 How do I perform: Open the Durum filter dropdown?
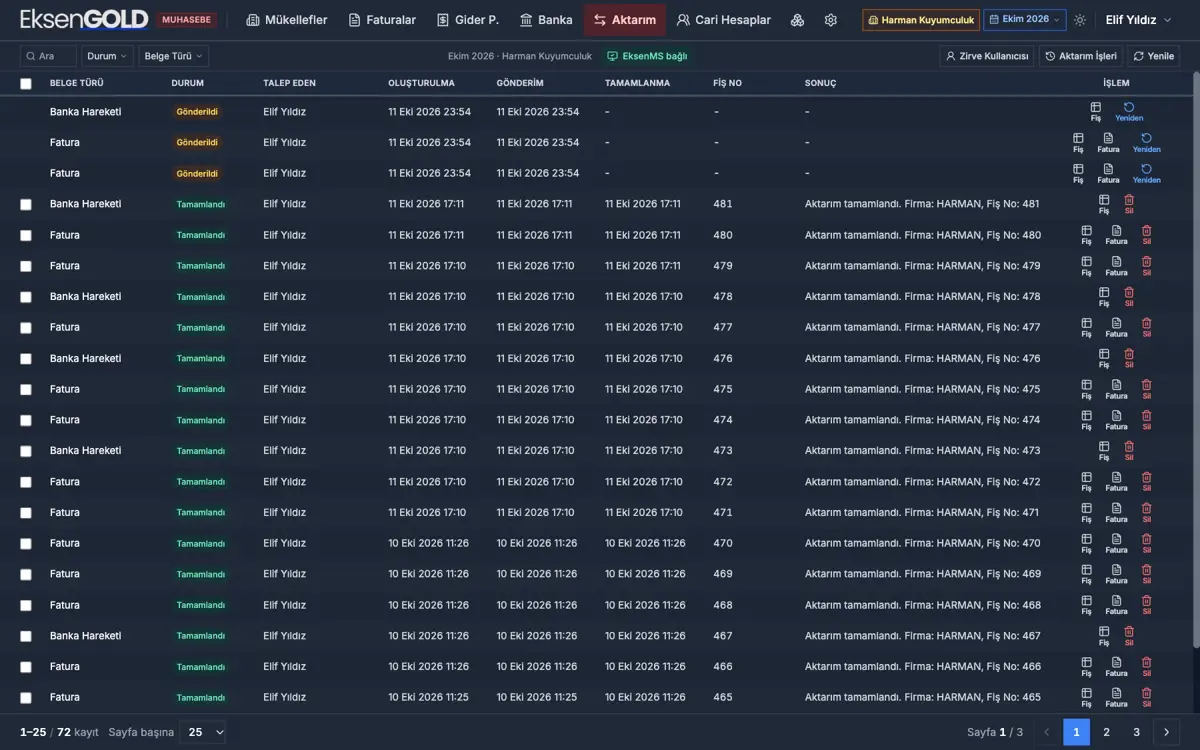(107, 56)
